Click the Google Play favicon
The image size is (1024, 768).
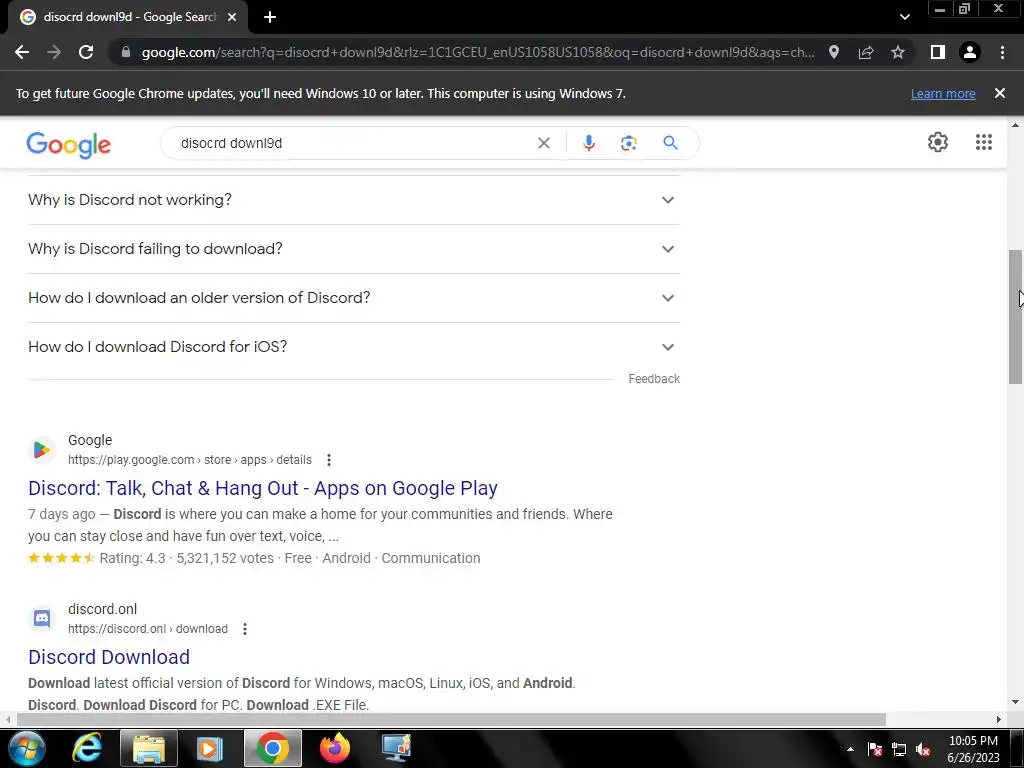[42, 450]
